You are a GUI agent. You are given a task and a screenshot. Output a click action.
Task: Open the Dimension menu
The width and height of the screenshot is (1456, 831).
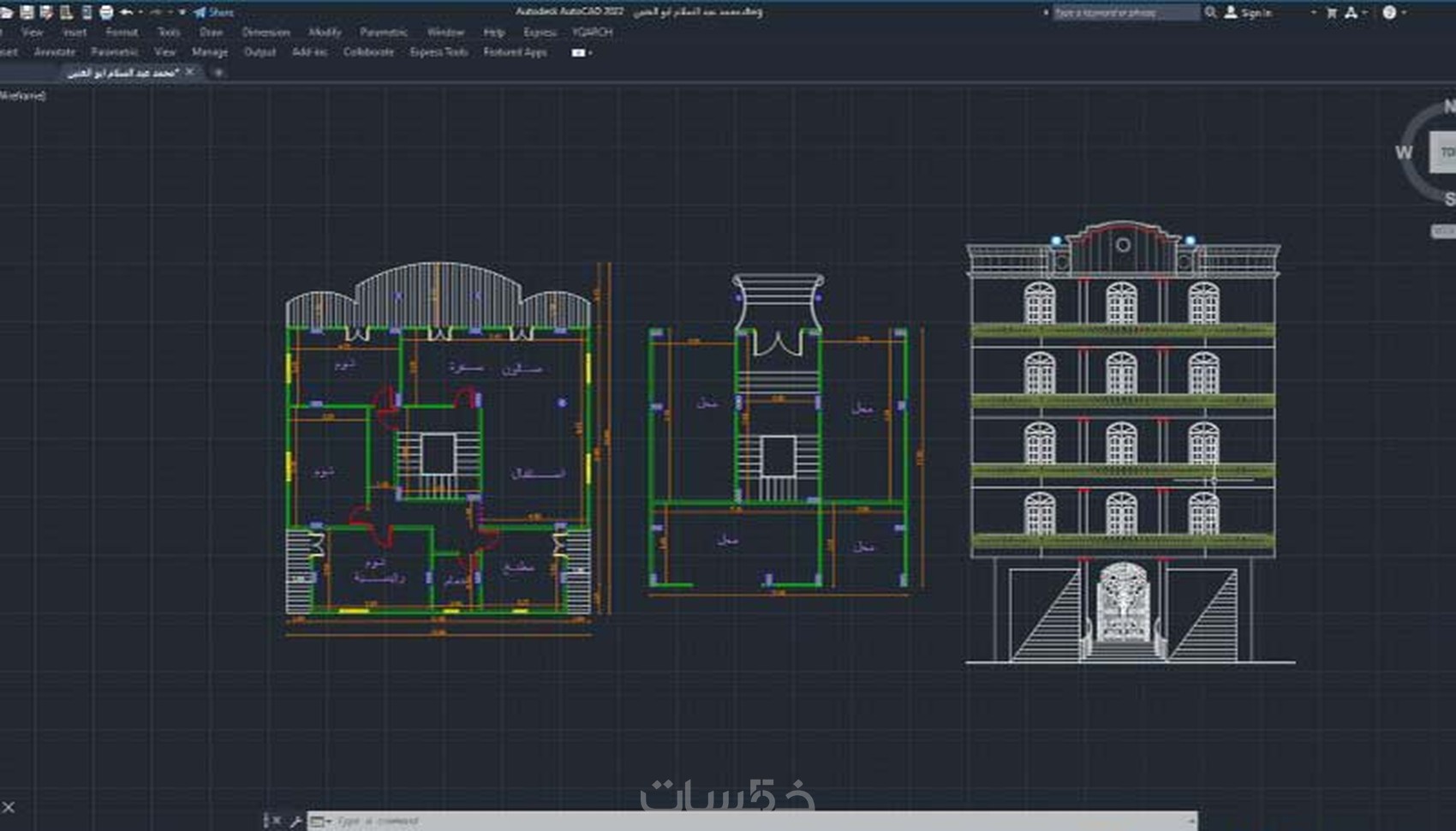pos(266,32)
